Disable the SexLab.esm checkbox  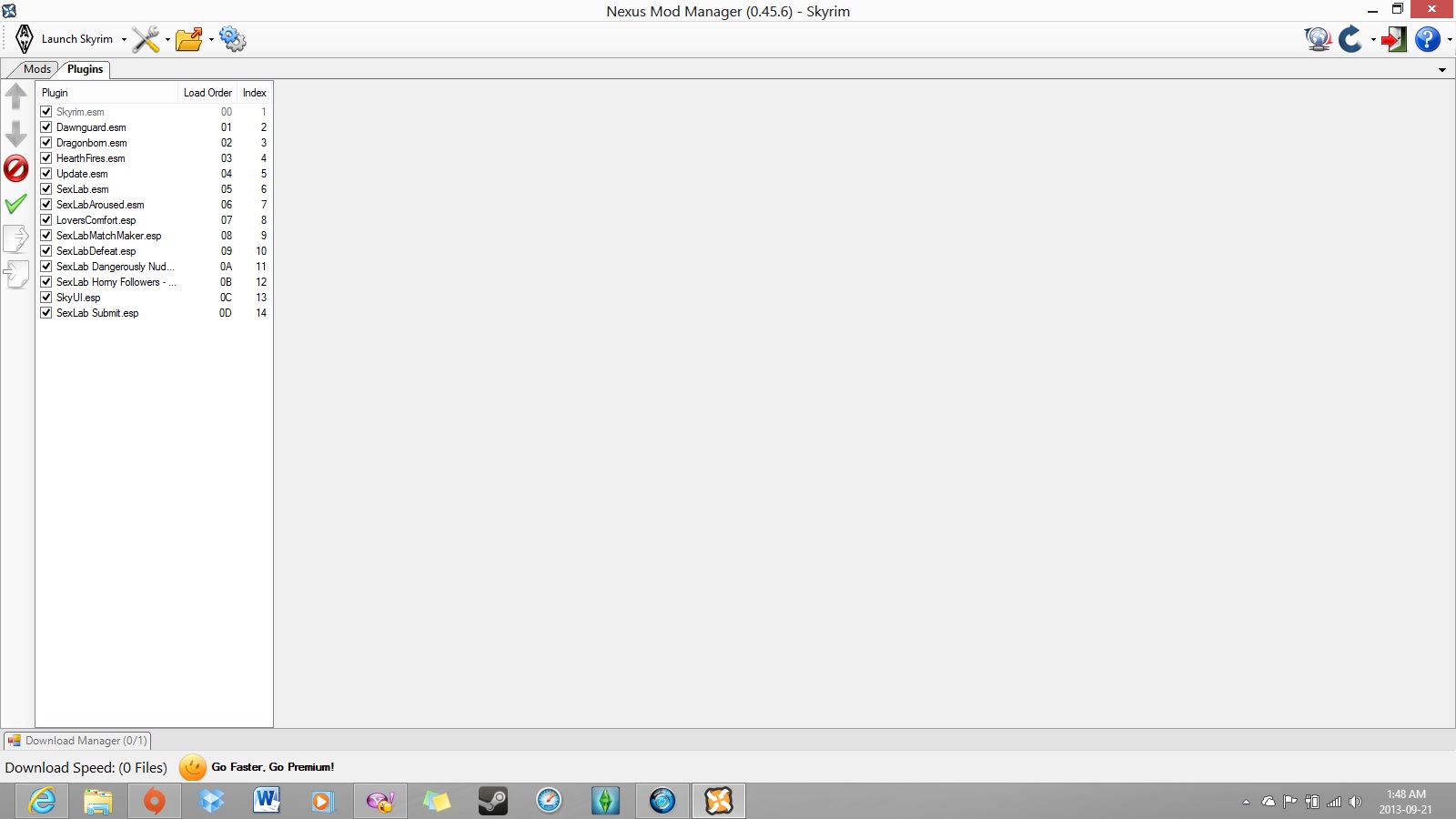[46, 189]
